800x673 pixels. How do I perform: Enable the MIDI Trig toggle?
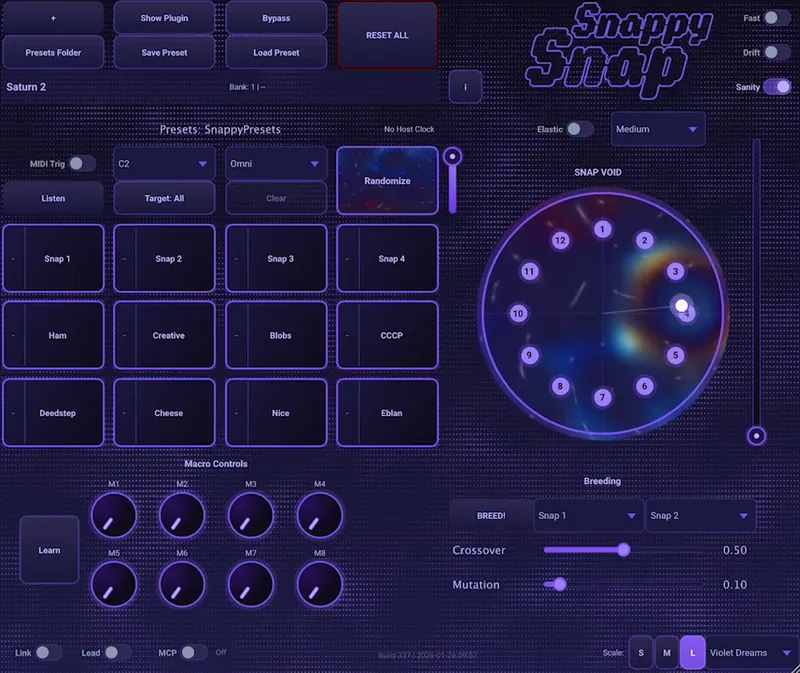[x=82, y=163]
